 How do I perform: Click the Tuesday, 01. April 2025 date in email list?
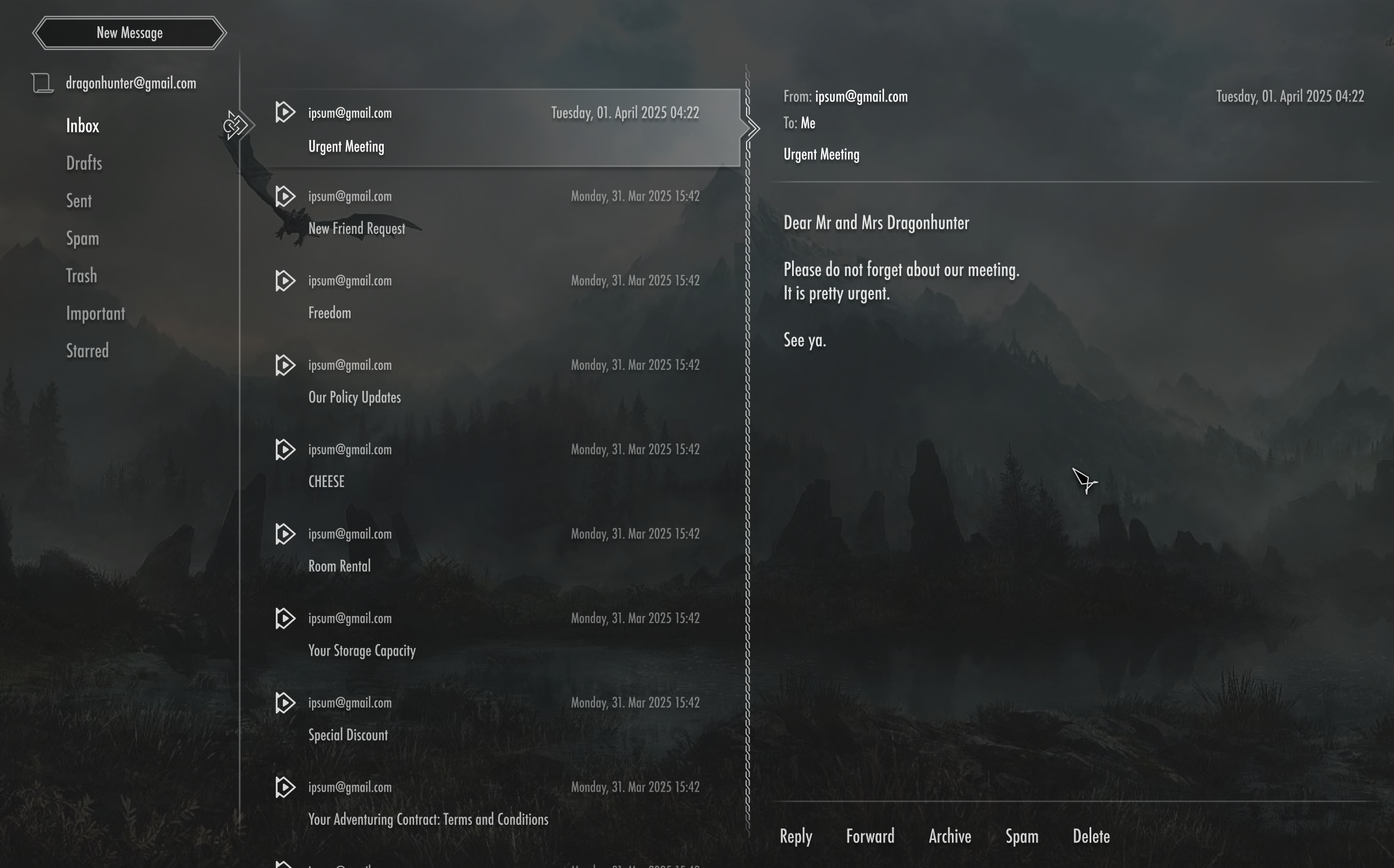[625, 113]
